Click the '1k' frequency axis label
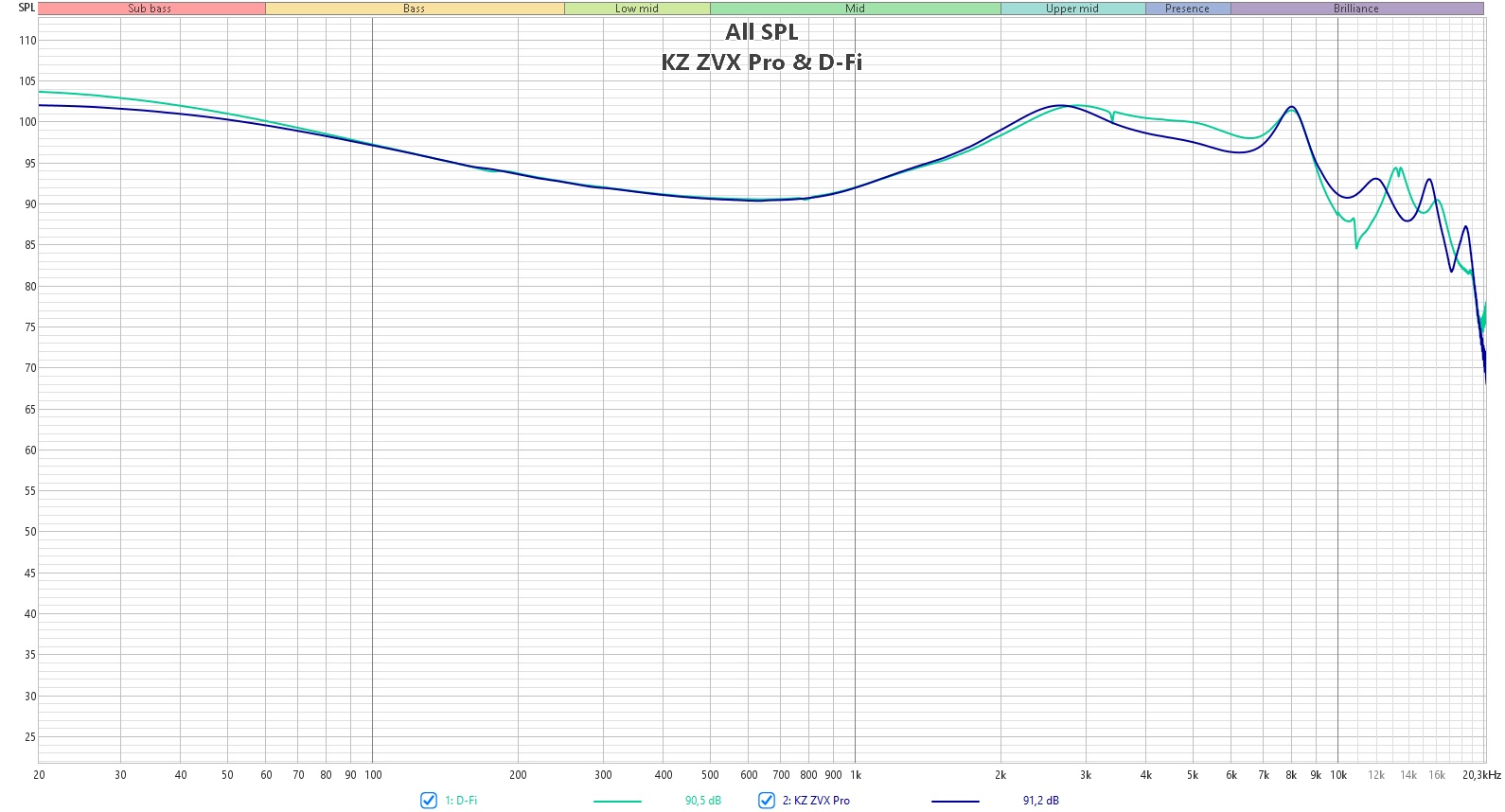 856,775
